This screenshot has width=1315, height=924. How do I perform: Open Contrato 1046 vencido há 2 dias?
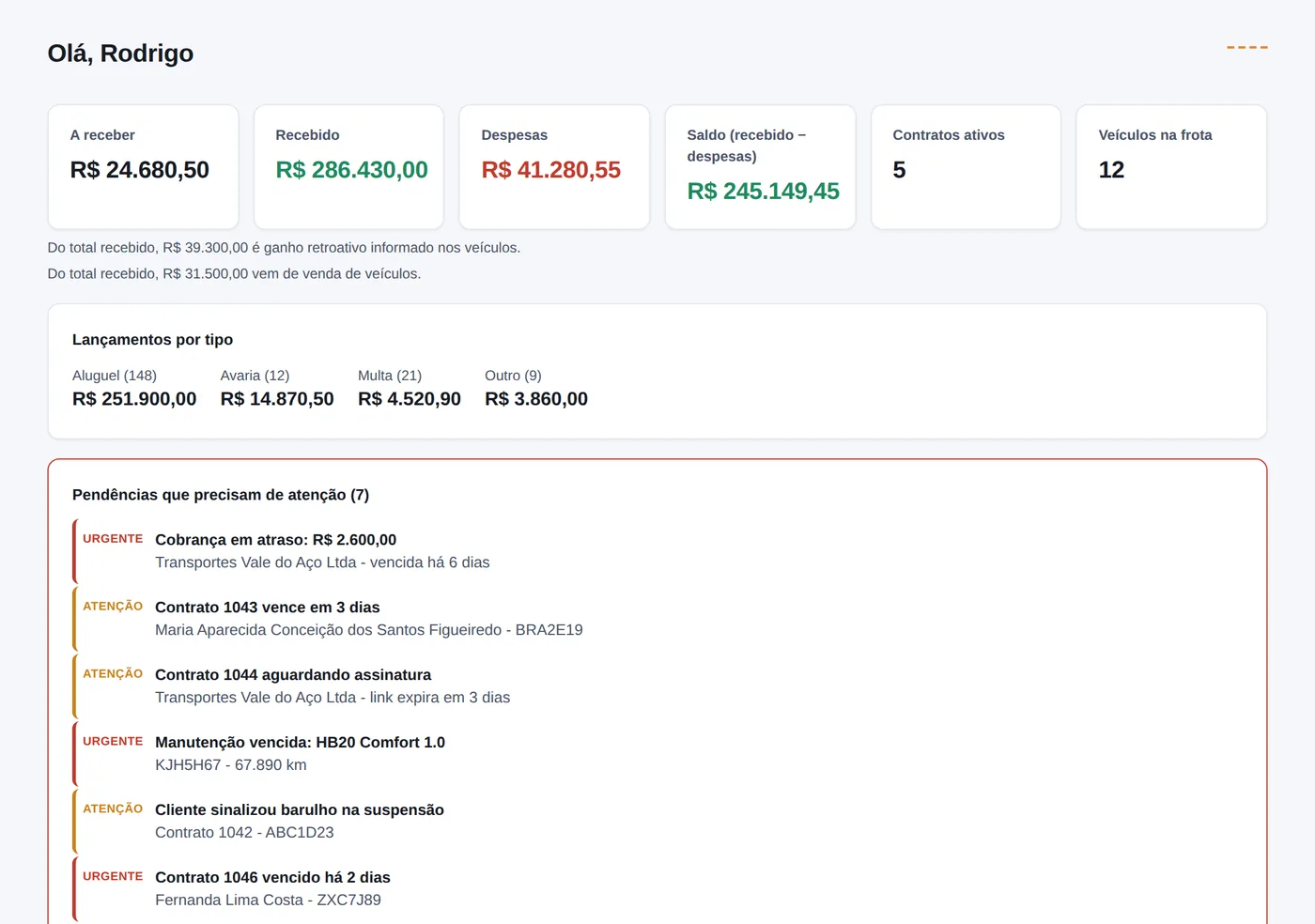(x=657, y=889)
